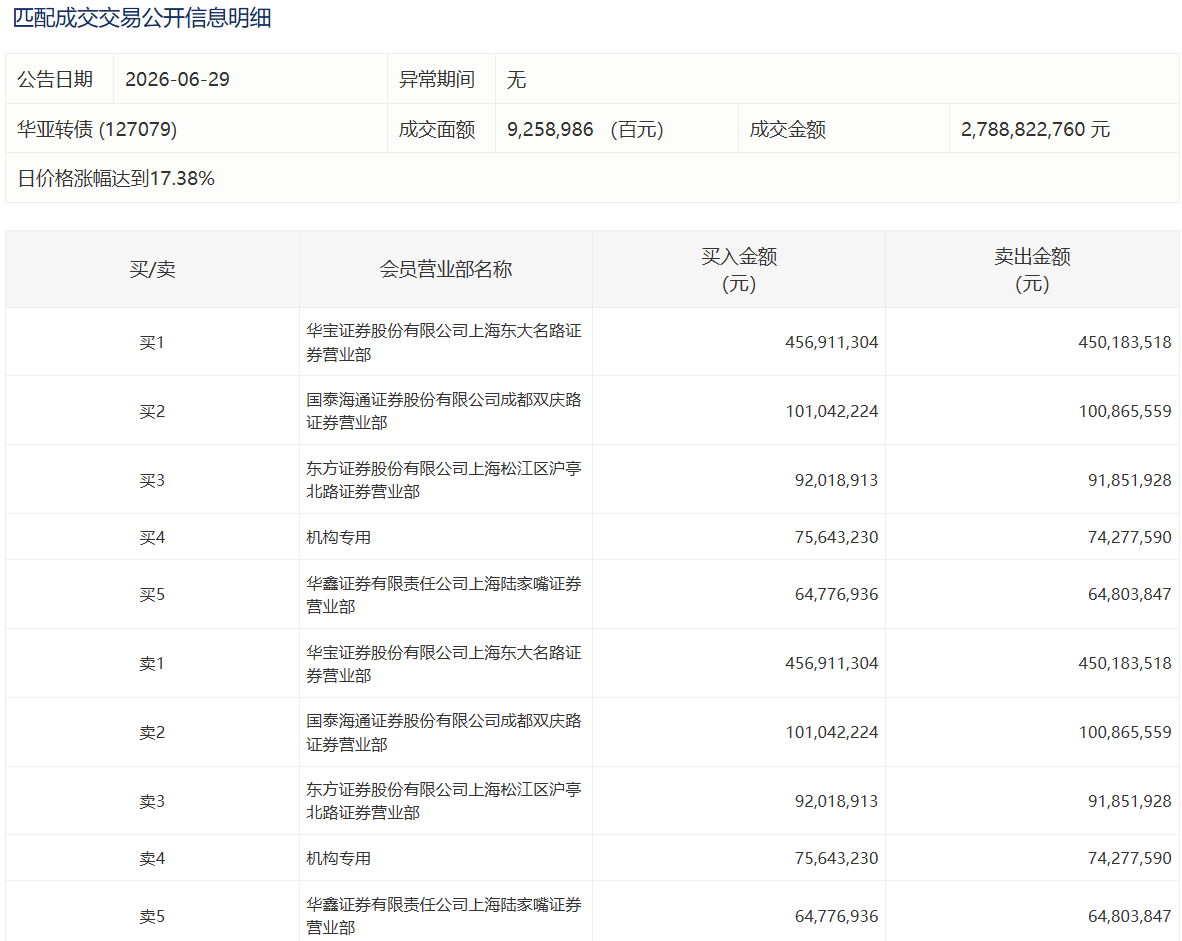
Task: Click 456,911,304 in the 卖1 row
Action: click(x=831, y=664)
